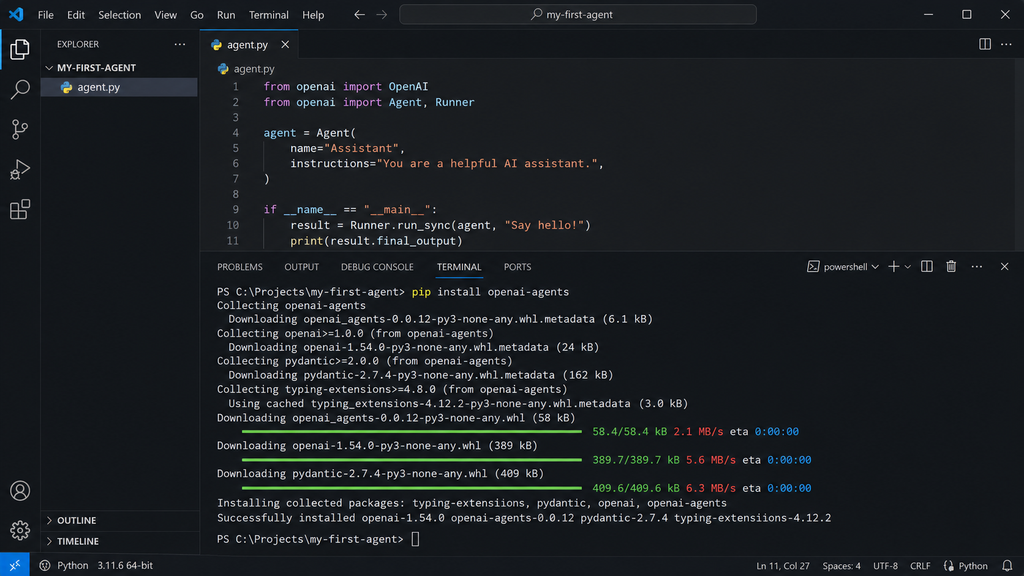Create a new terminal with plus icon
The image size is (1024, 576).
pos(893,266)
